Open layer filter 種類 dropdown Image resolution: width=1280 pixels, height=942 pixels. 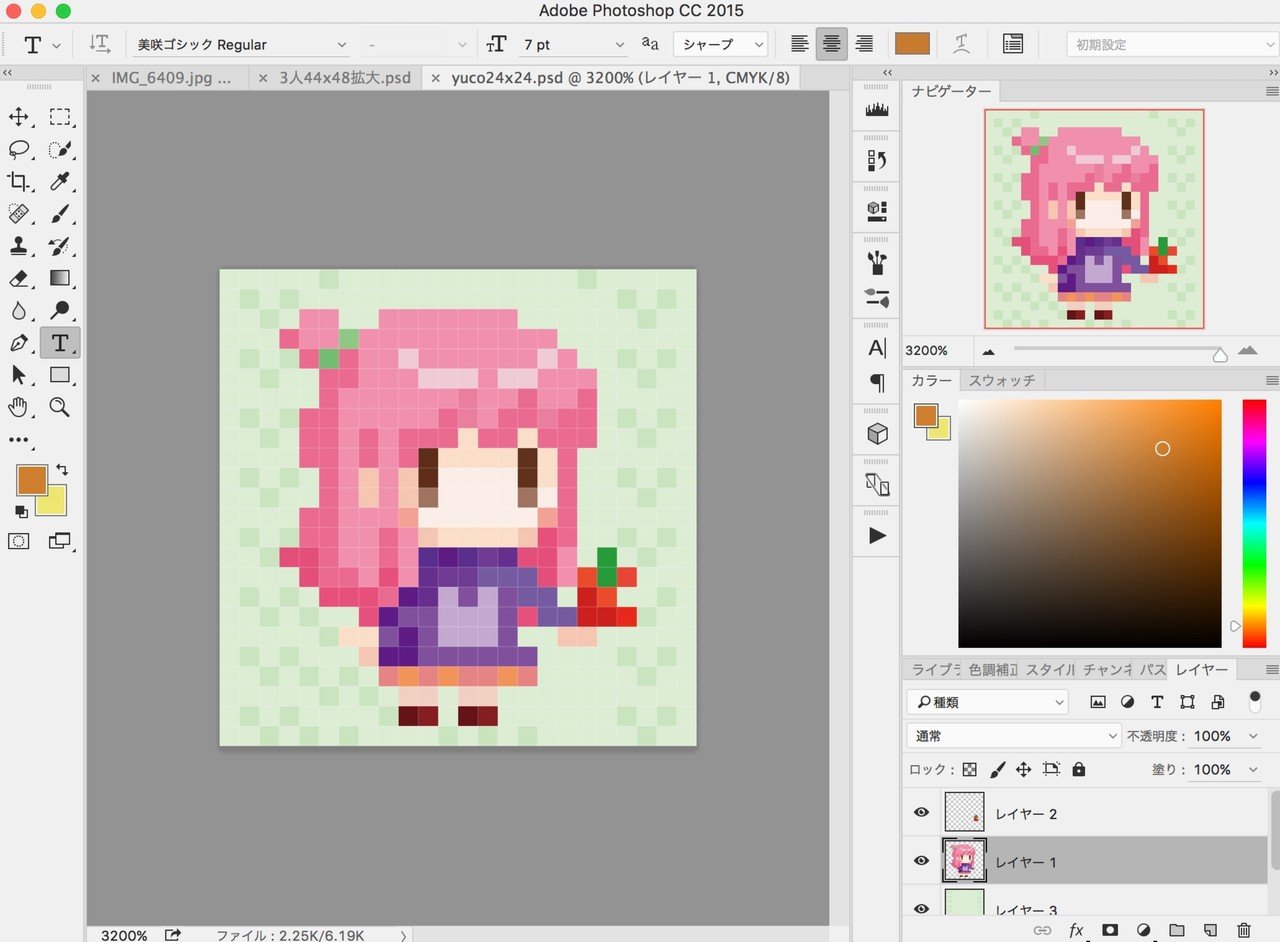988,702
